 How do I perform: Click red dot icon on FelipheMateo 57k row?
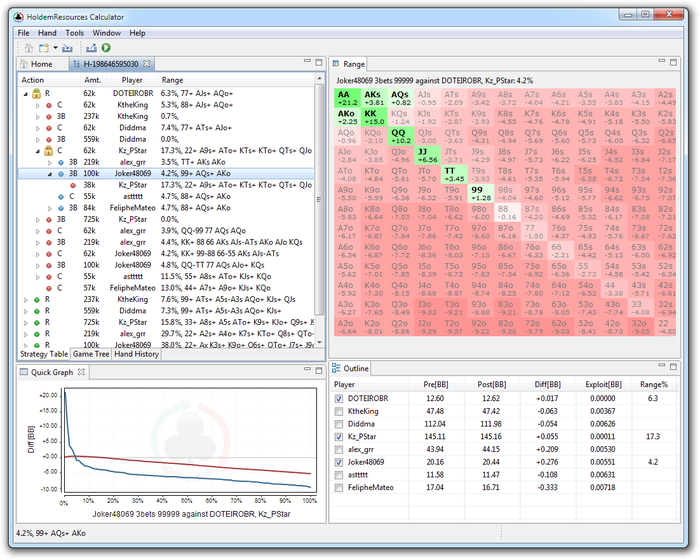click(49, 288)
